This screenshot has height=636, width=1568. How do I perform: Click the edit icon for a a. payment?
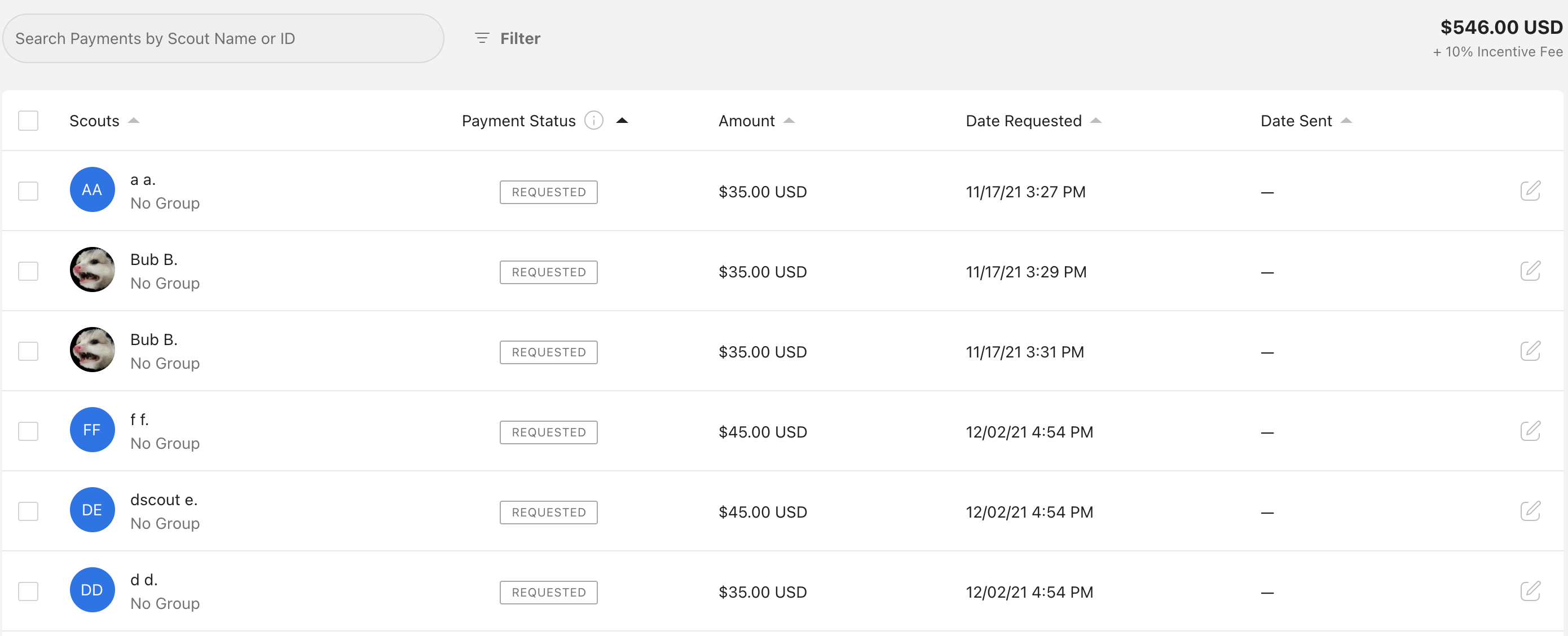1530,191
